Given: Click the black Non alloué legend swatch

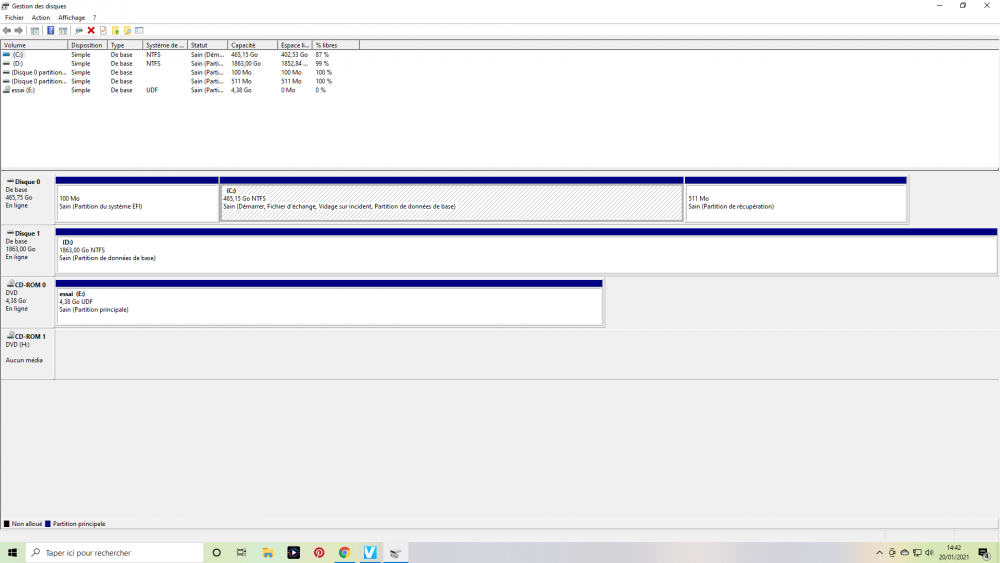Looking at the screenshot, I should point(7,523).
